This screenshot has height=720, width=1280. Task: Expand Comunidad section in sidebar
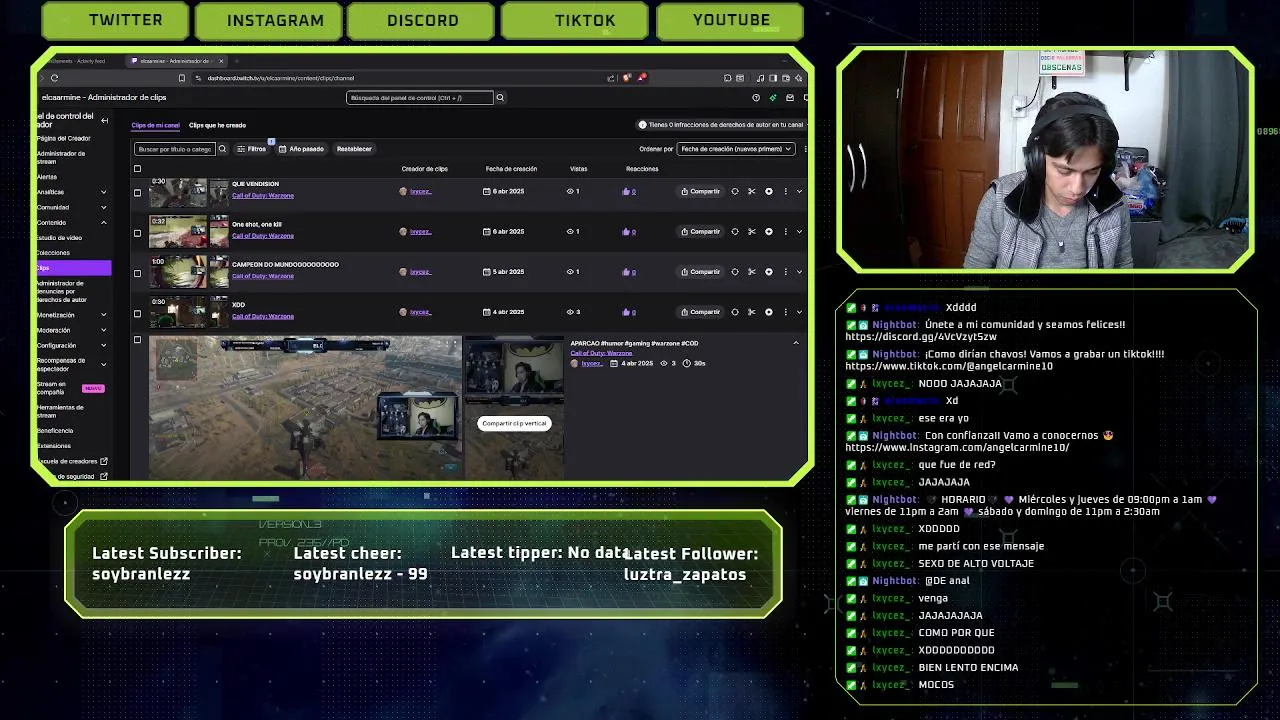pyautogui.click(x=103, y=207)
